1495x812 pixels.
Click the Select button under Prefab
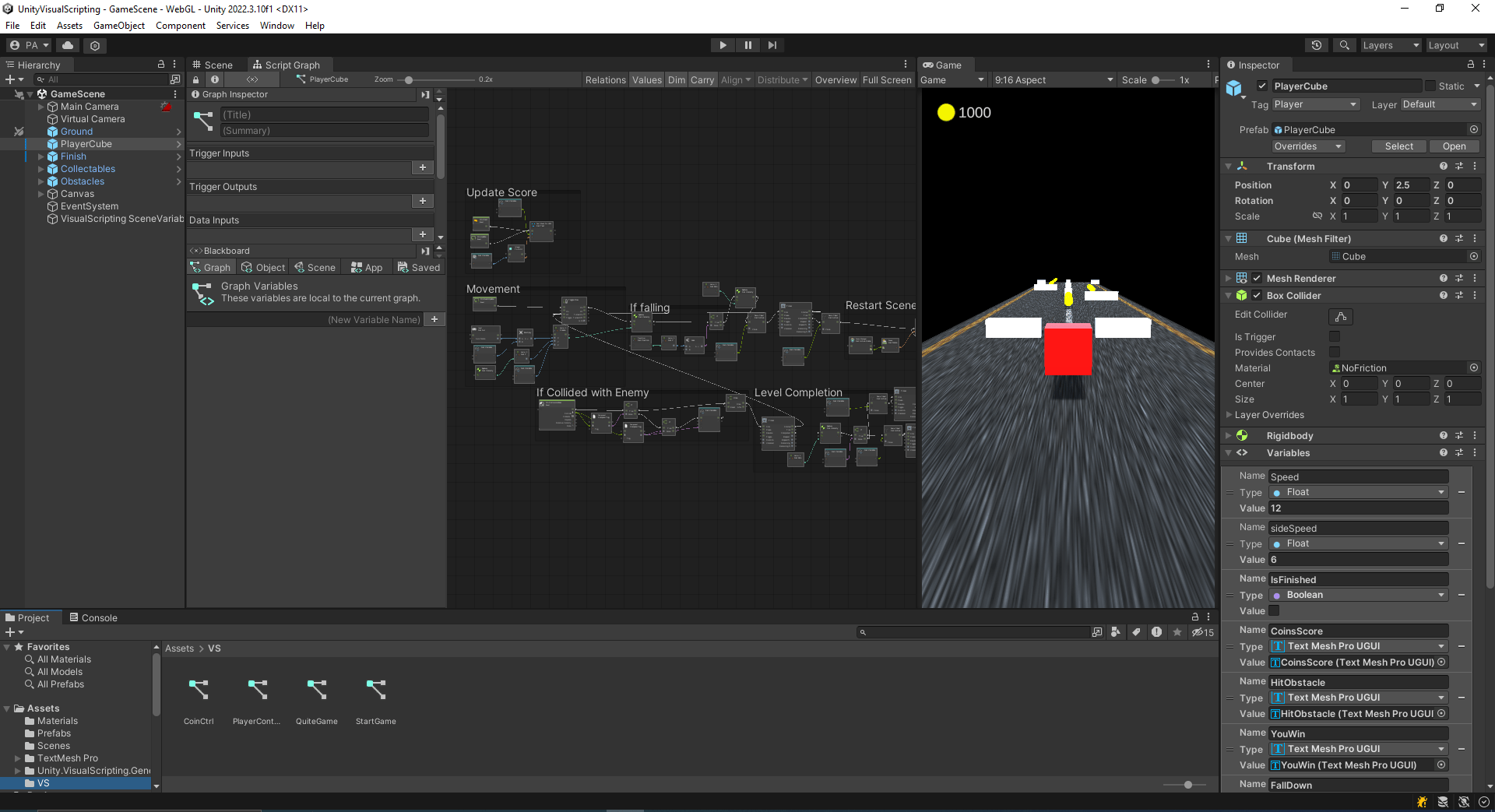pyautogui.click(x=1398, y=146)
